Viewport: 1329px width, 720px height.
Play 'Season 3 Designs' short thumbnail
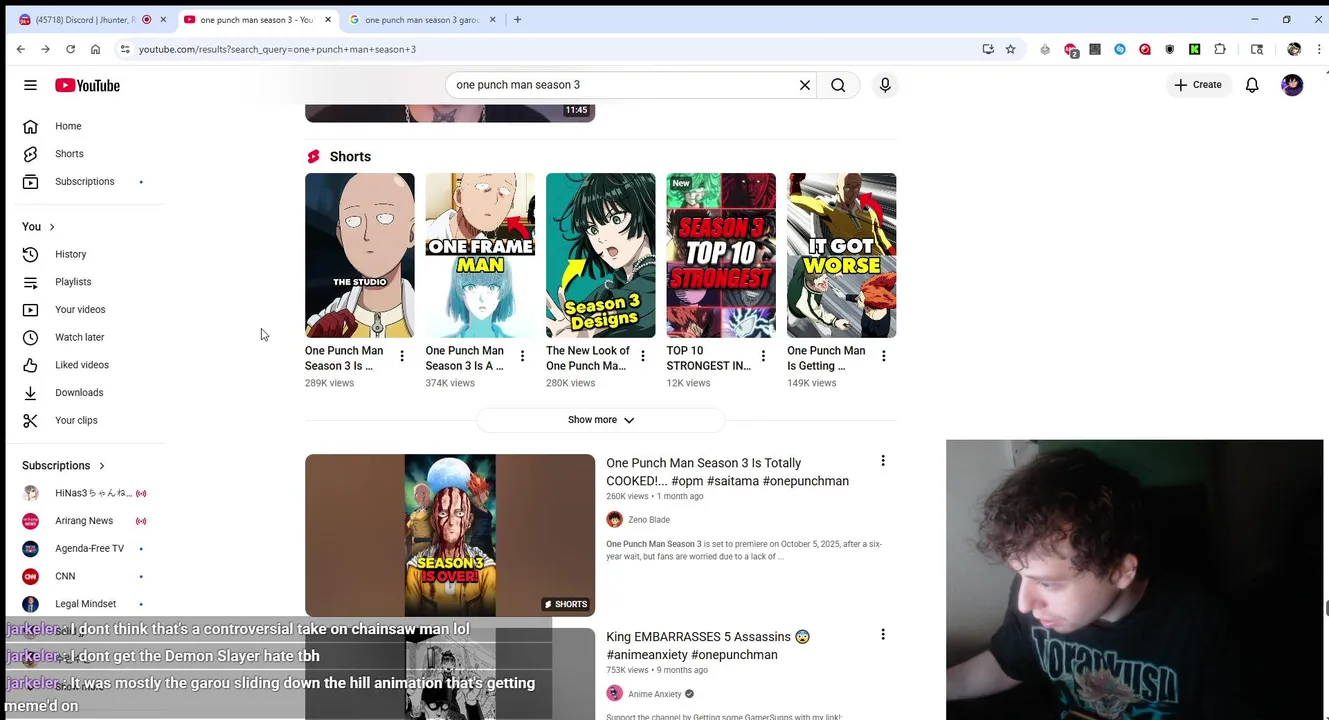[601, 255]
